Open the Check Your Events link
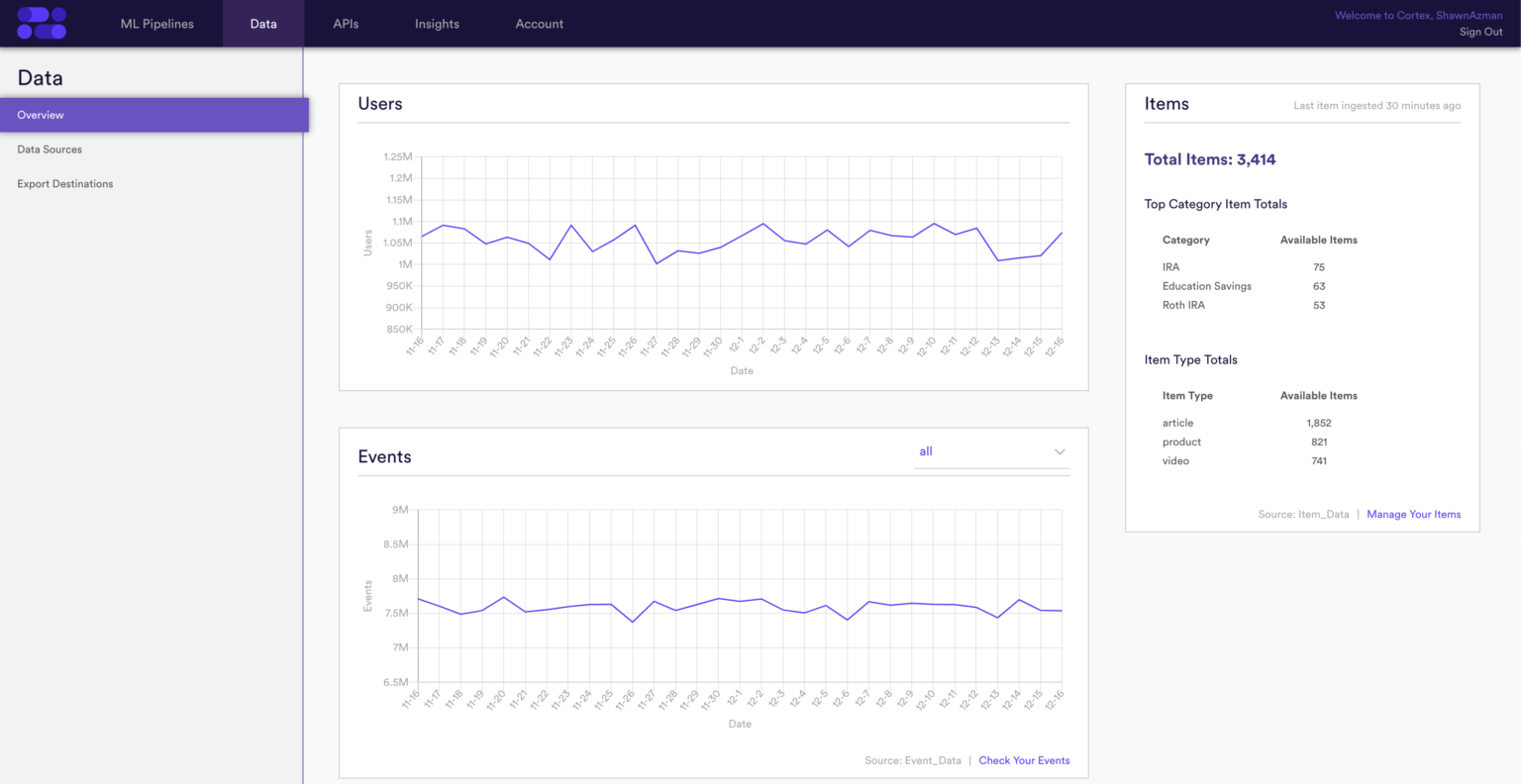Image resolution: width=1521 pixels, height=784 pixels. (x=1024, y=760)
